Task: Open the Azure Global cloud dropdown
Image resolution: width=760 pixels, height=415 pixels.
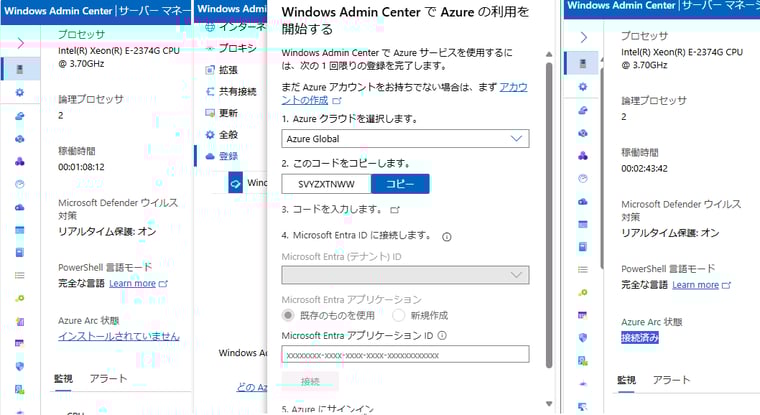Action: point(405,139)
